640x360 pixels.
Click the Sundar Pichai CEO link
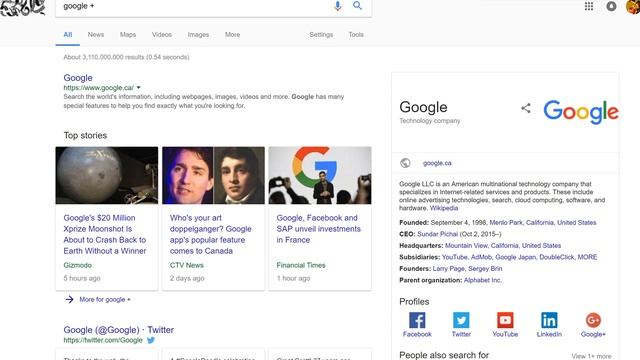pyautogui.click(x=438, y=234)
